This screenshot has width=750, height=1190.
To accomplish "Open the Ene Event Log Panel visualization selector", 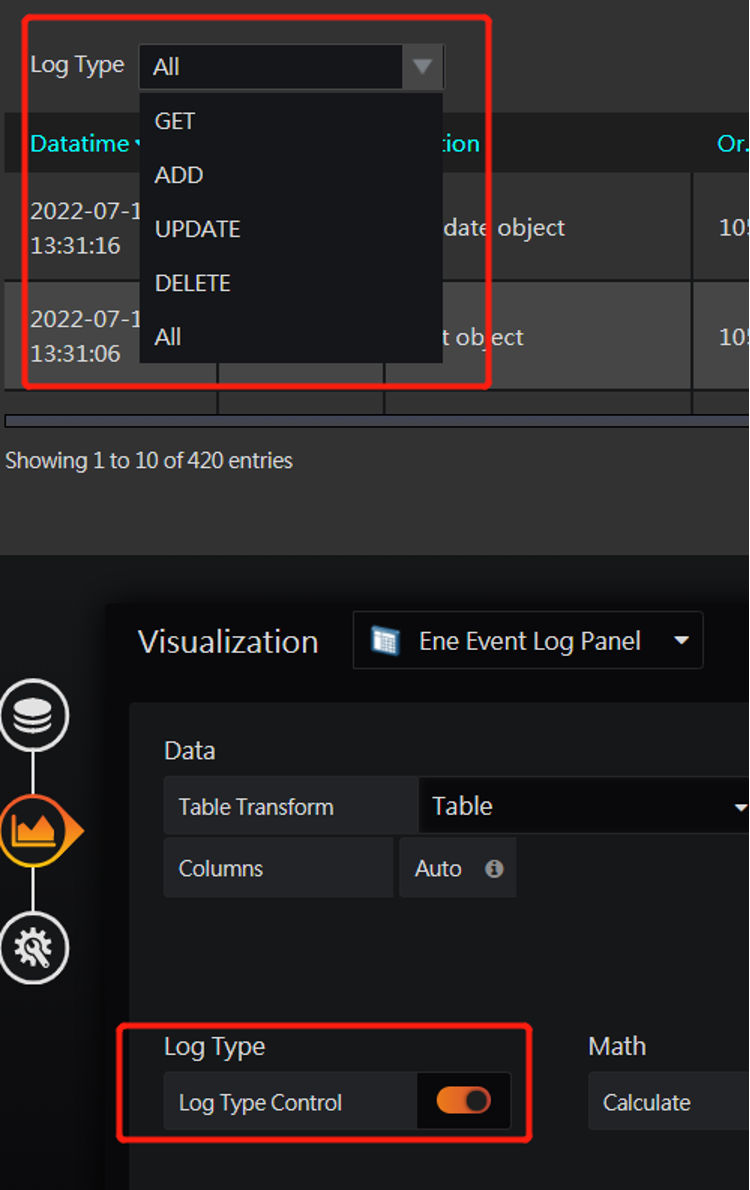I will coord(527,640).
